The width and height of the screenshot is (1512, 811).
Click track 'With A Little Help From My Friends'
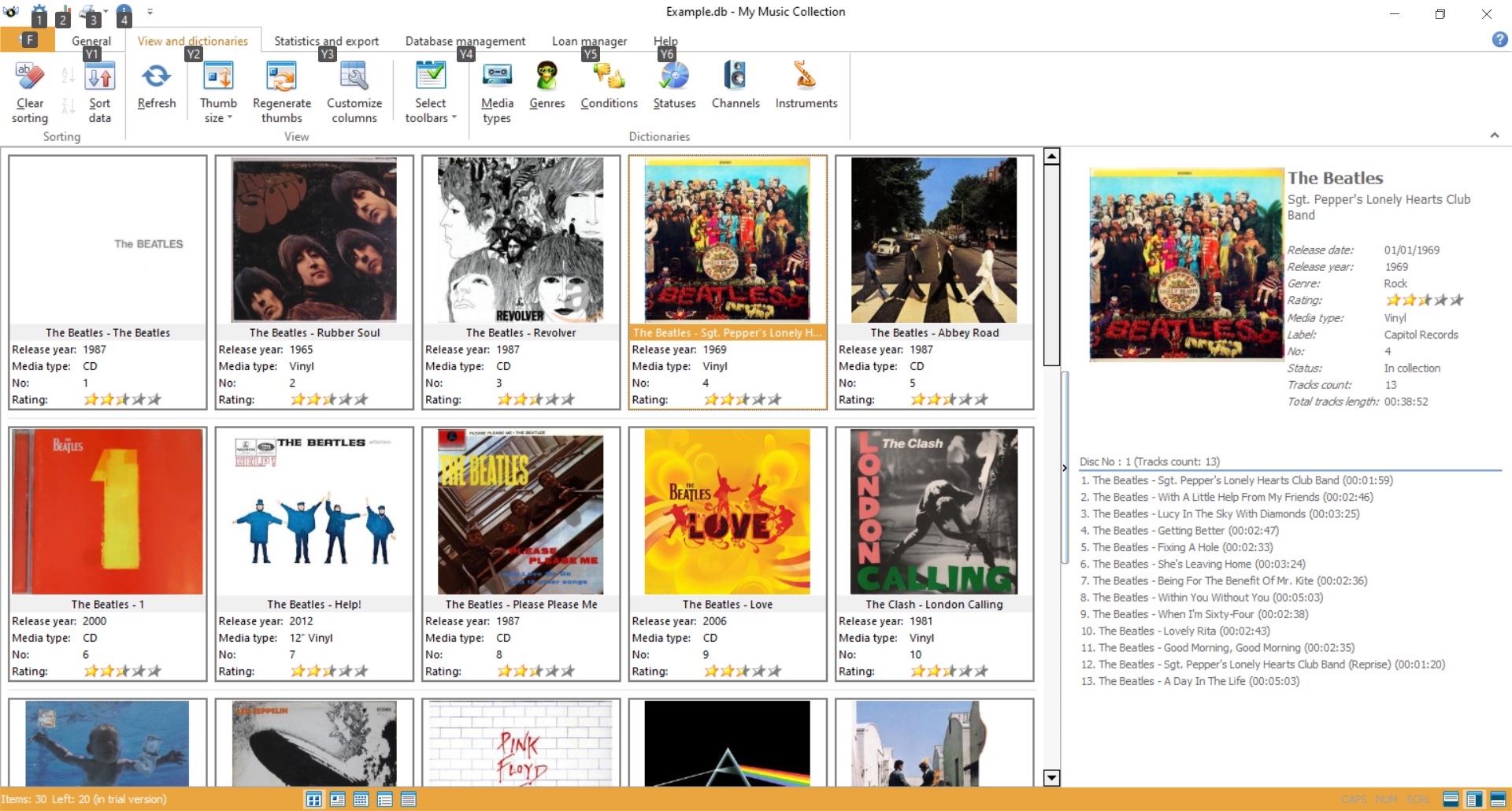[x=1226, y=498]
